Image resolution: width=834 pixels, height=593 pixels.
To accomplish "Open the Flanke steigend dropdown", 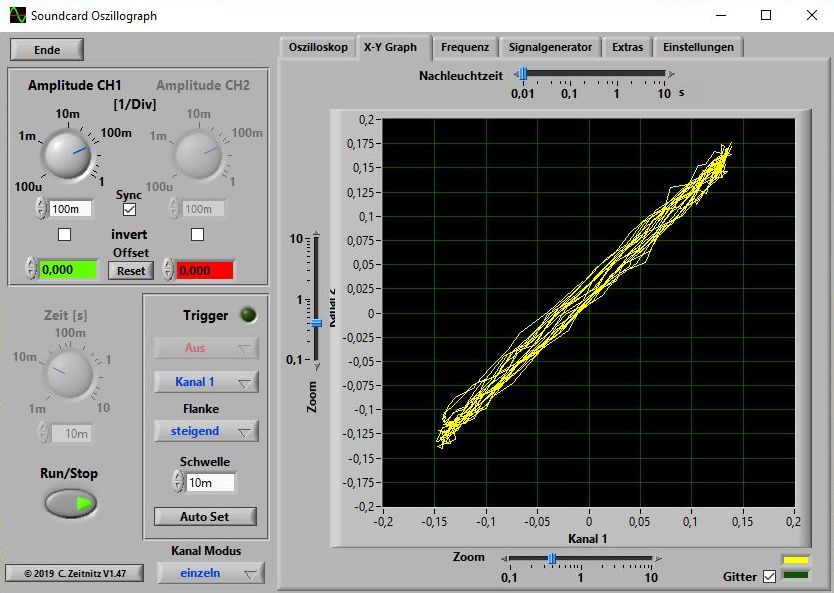I will (x=206, y=431).
